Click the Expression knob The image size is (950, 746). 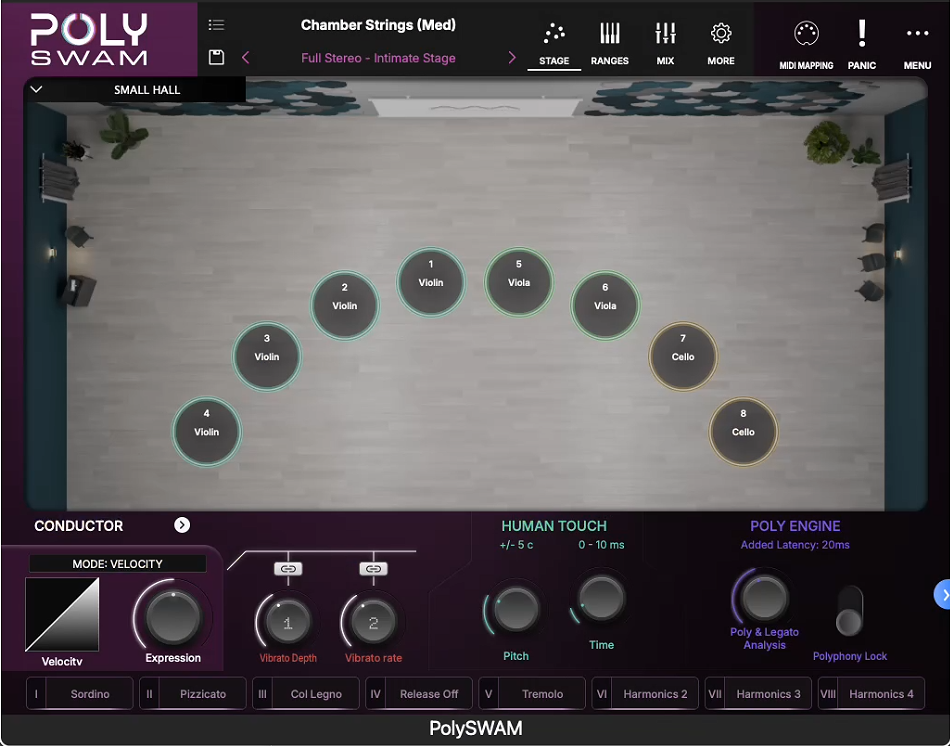[x=173, y=617]
